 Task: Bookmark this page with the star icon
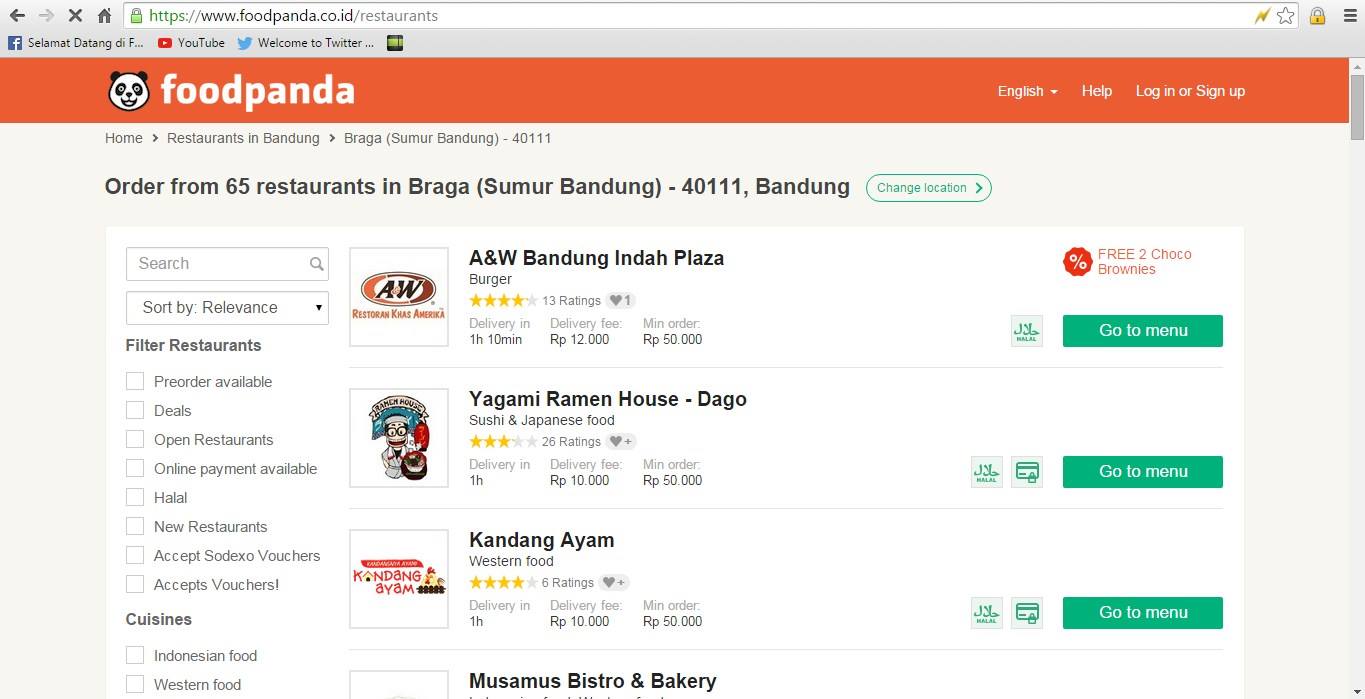(1286, 15)
